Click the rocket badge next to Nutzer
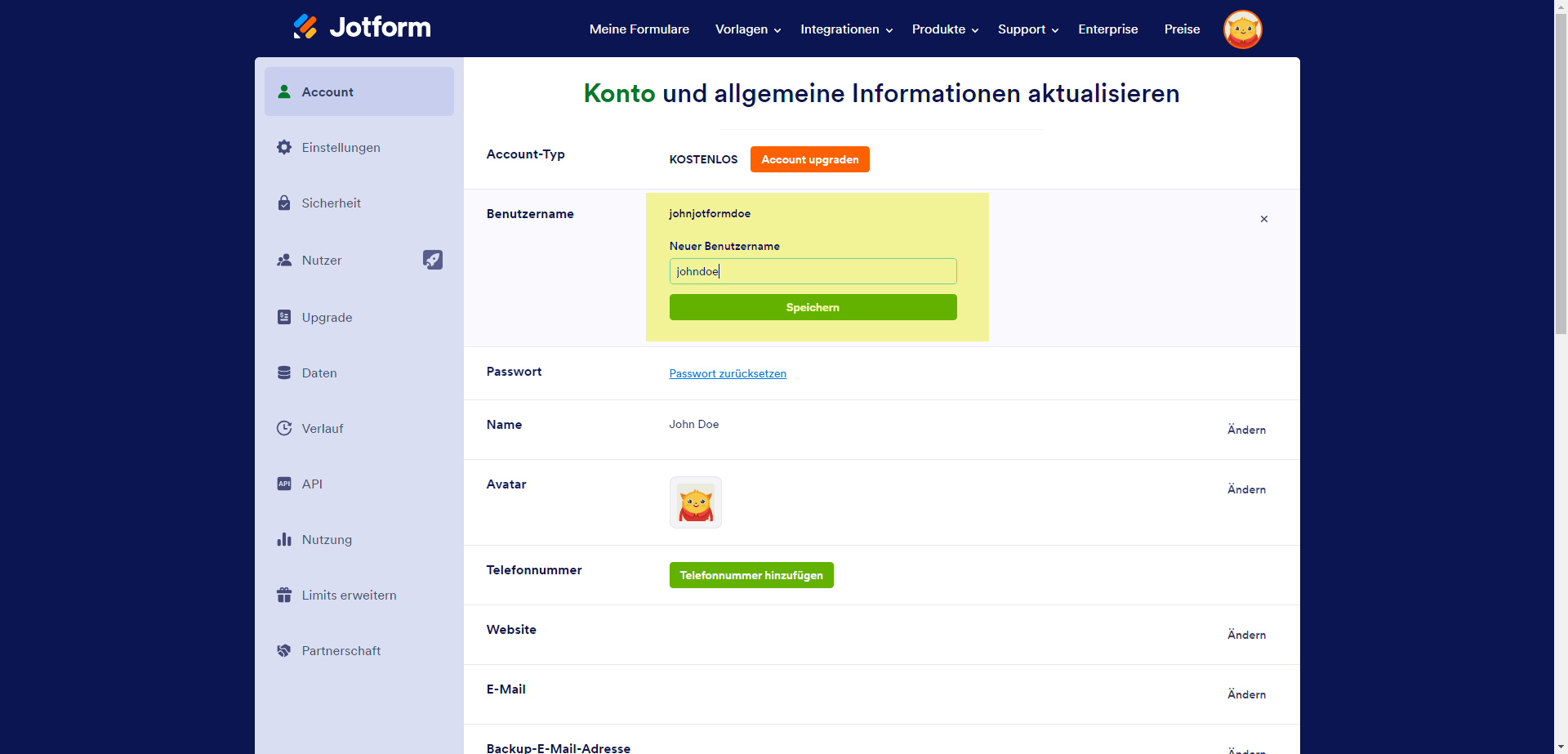The image size is (1568, 754). (x=433, y=260)
